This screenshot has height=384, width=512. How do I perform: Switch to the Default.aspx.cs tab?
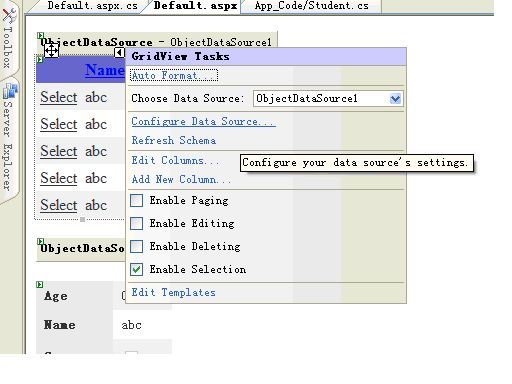click(x=92, y=6)
